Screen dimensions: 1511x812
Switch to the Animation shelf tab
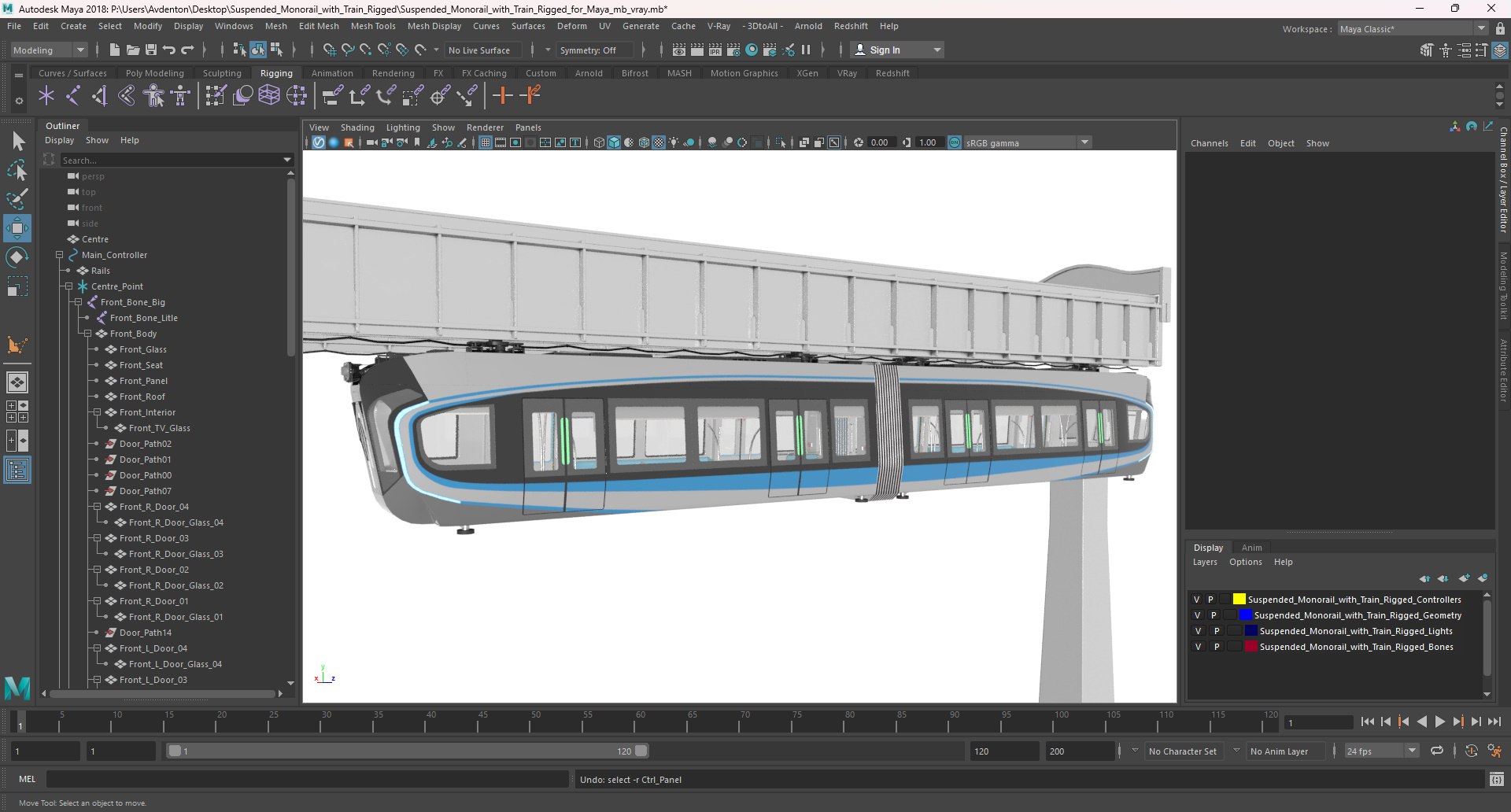[332, 73]
